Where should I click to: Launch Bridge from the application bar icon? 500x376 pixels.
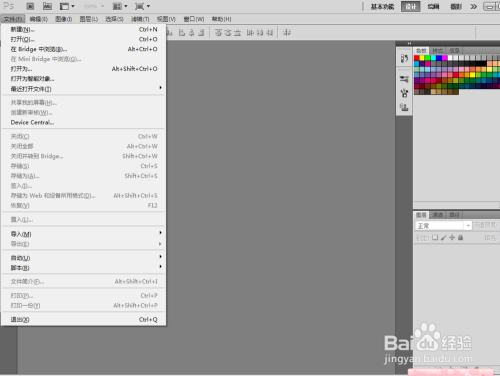tap(30, 6)
